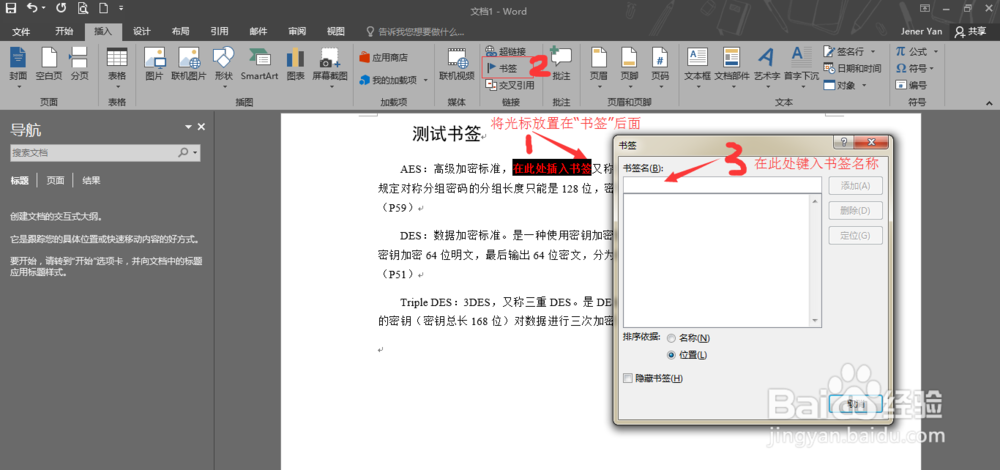Open the search options dropdown in navigation pane
Image resolution: width=1000 pixels, height=470 pixels.
click(195, 152)
